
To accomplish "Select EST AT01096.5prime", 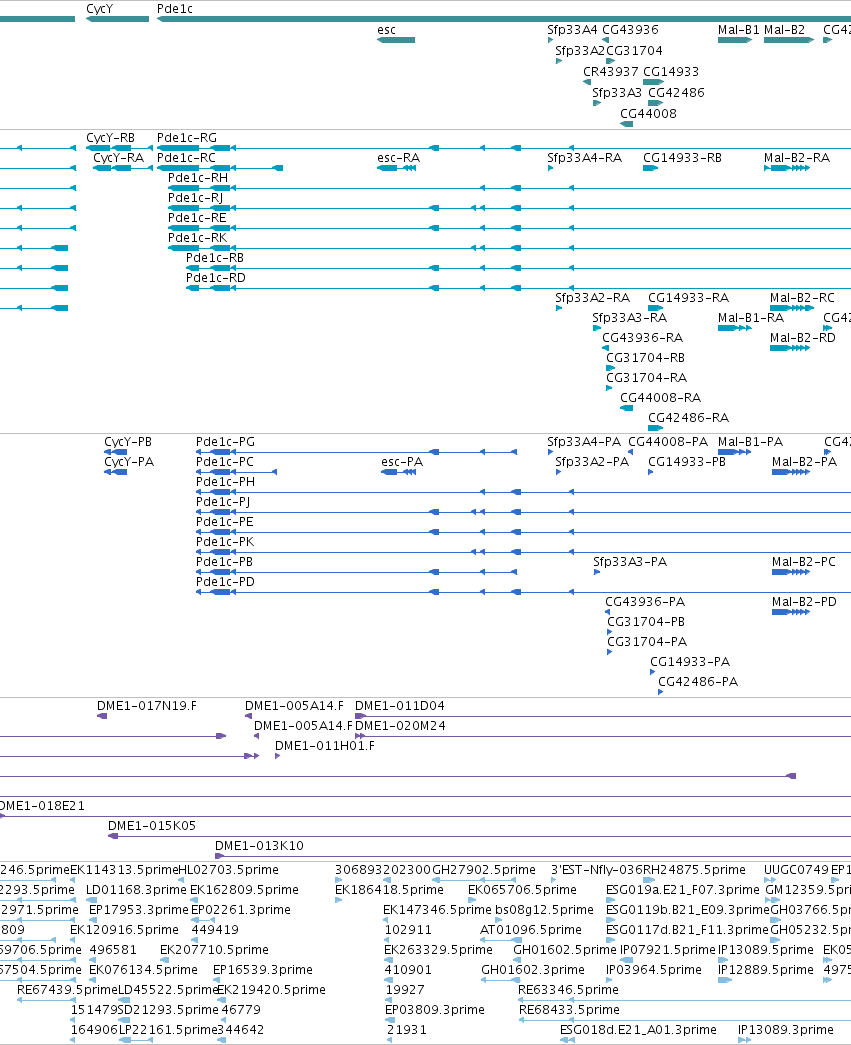I will point(531,930).
